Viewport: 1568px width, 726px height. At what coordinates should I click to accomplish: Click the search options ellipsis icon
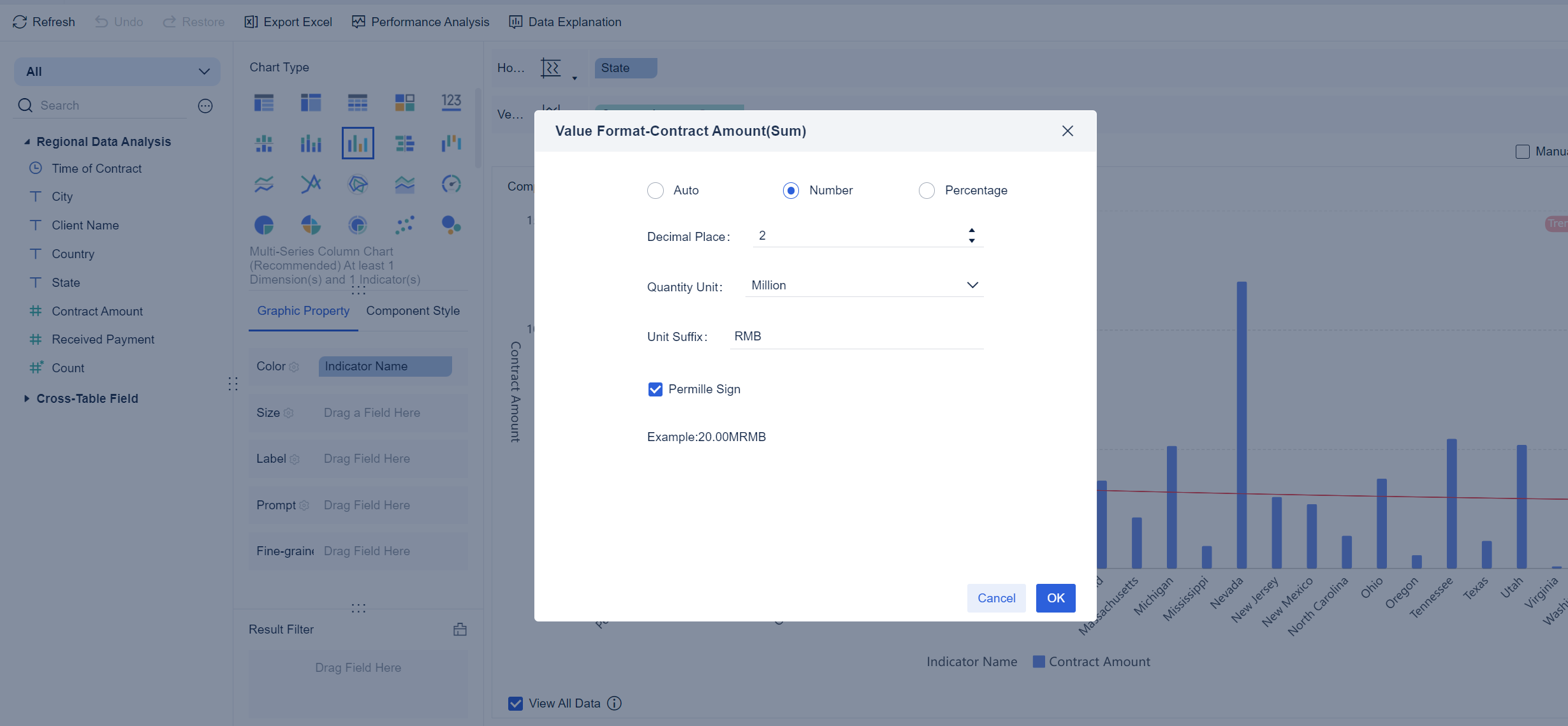tap(205, 106)
